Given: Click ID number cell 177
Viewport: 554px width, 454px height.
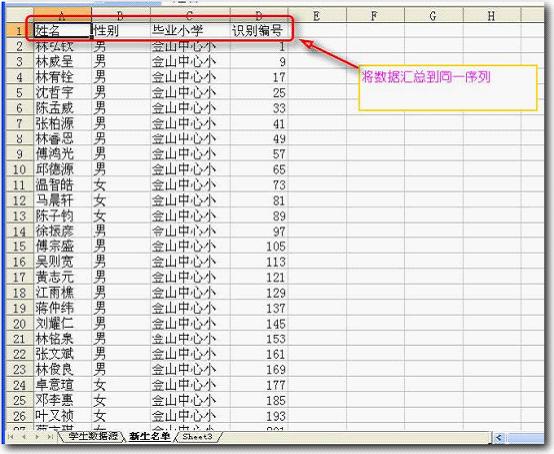Looking at the screenshot, I should (x=259, y=385).
